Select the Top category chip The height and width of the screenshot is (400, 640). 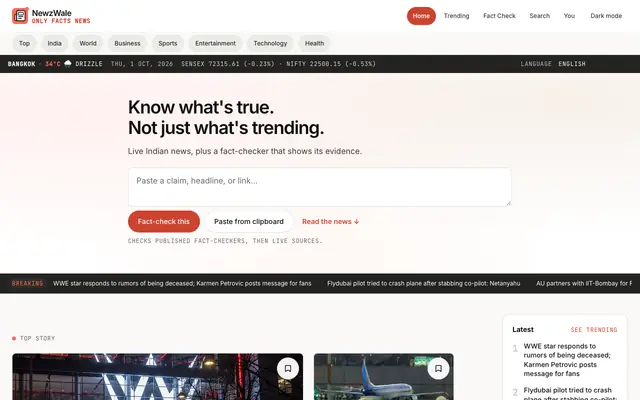coord(24,43)
